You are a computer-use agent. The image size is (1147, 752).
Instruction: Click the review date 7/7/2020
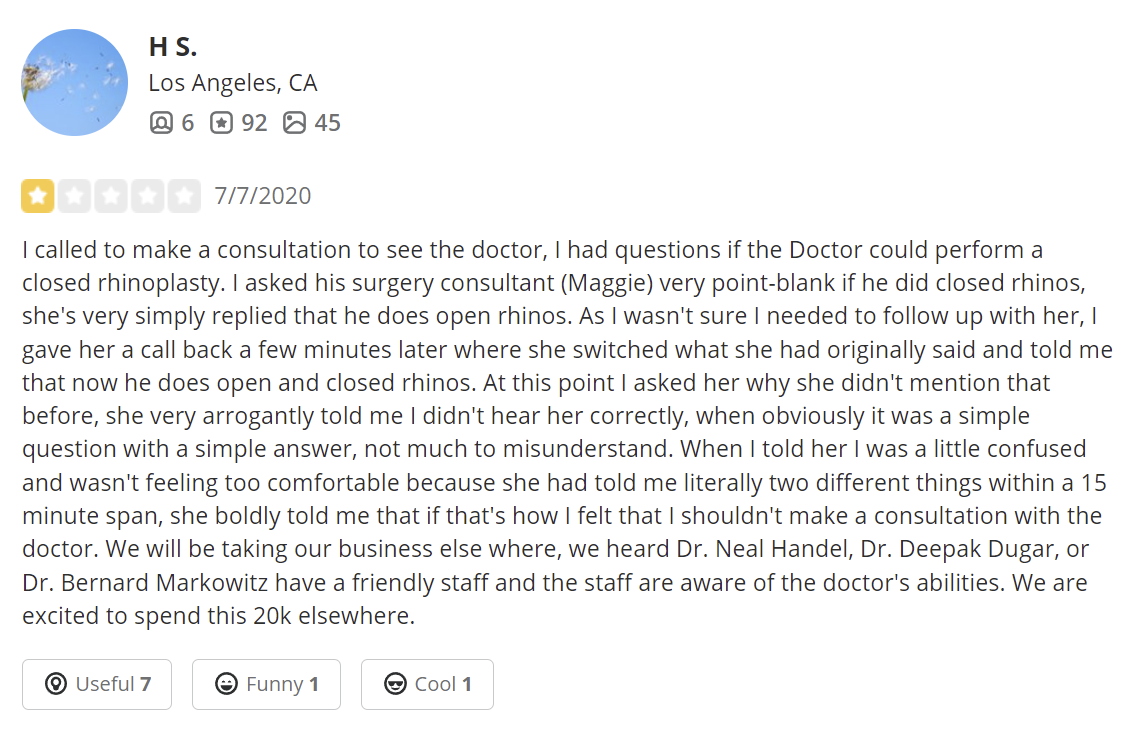(263, 196)
